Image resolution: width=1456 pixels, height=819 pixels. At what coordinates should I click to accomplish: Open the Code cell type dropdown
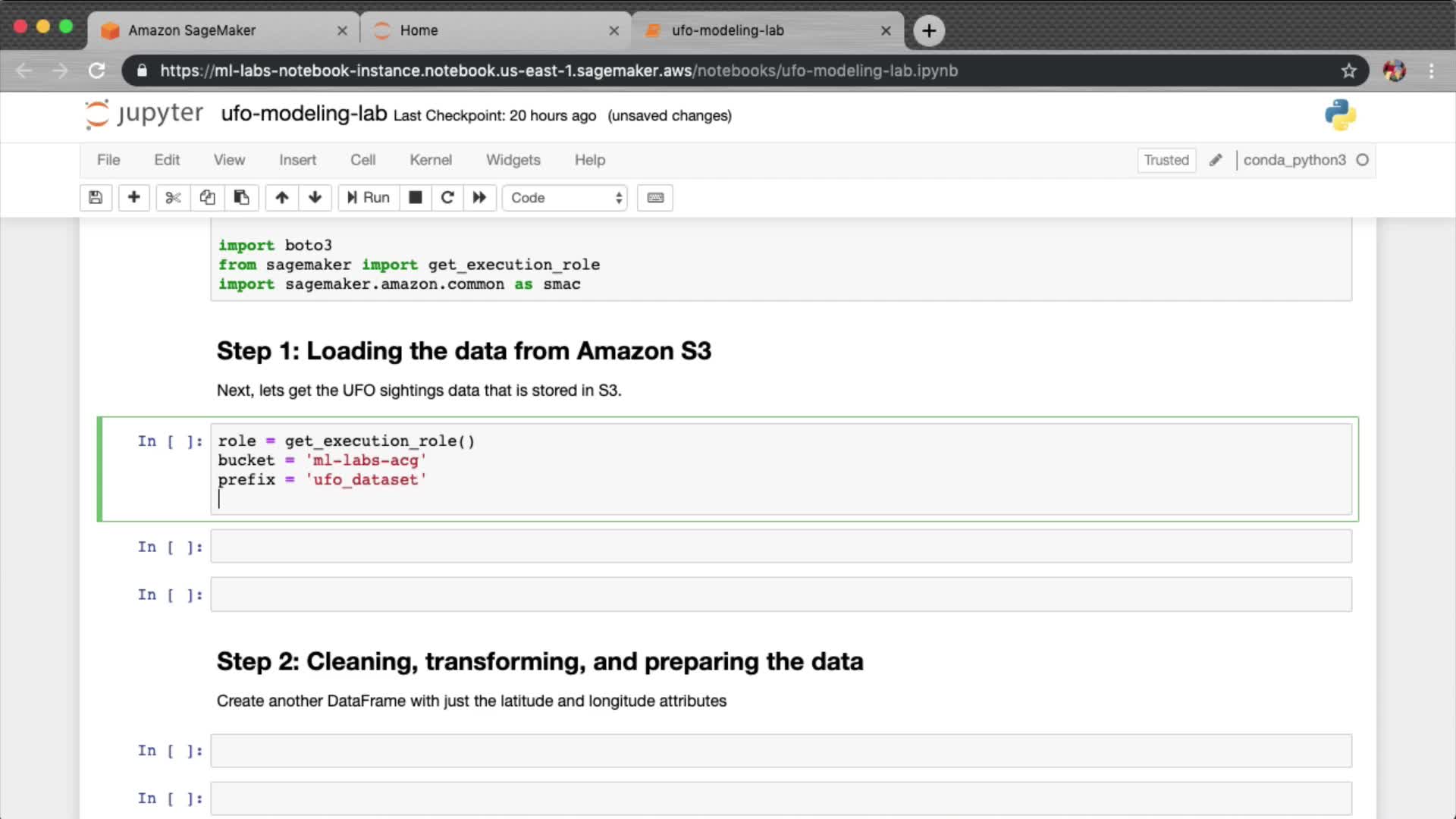point(565,198)
